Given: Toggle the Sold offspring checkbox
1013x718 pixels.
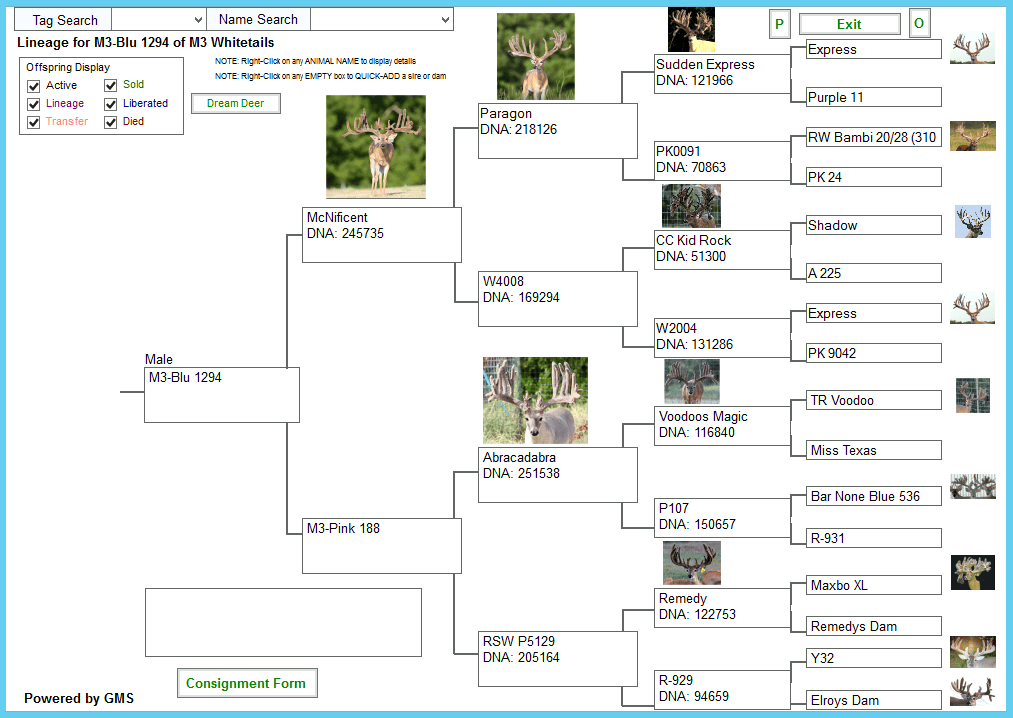Looking at the screenshot, I should (111, 86).
